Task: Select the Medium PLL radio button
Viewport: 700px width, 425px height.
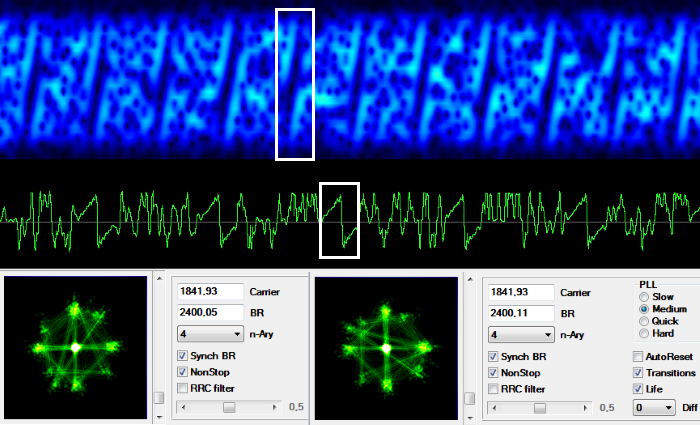Action: tap(644, 309)
